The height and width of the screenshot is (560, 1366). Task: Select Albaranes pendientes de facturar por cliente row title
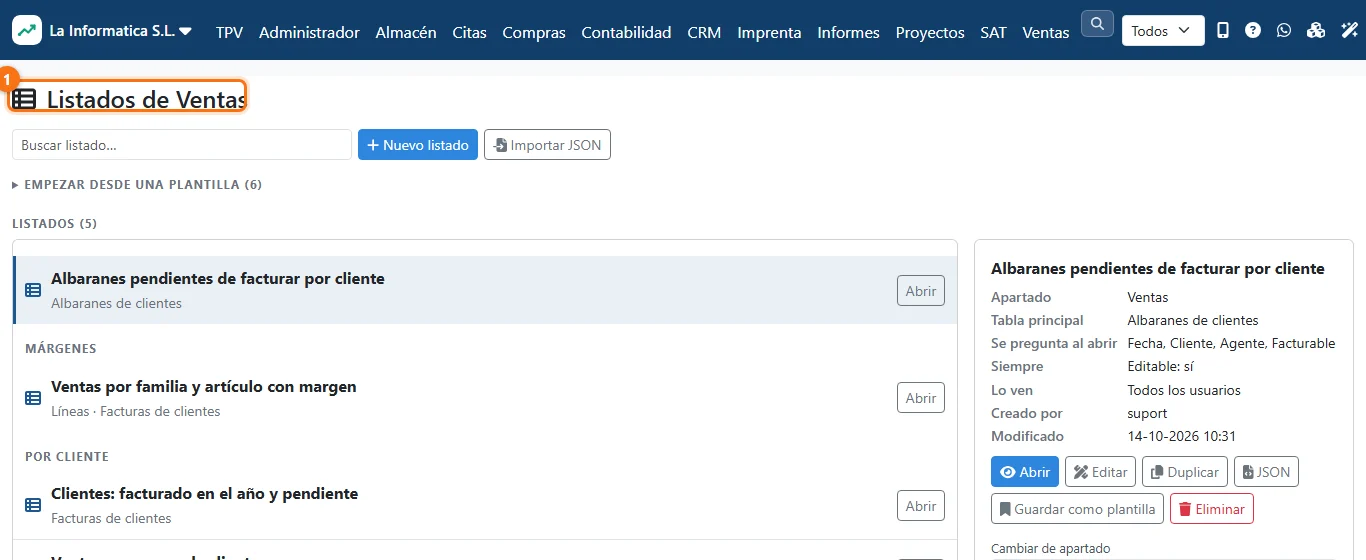tap(218, 279)
